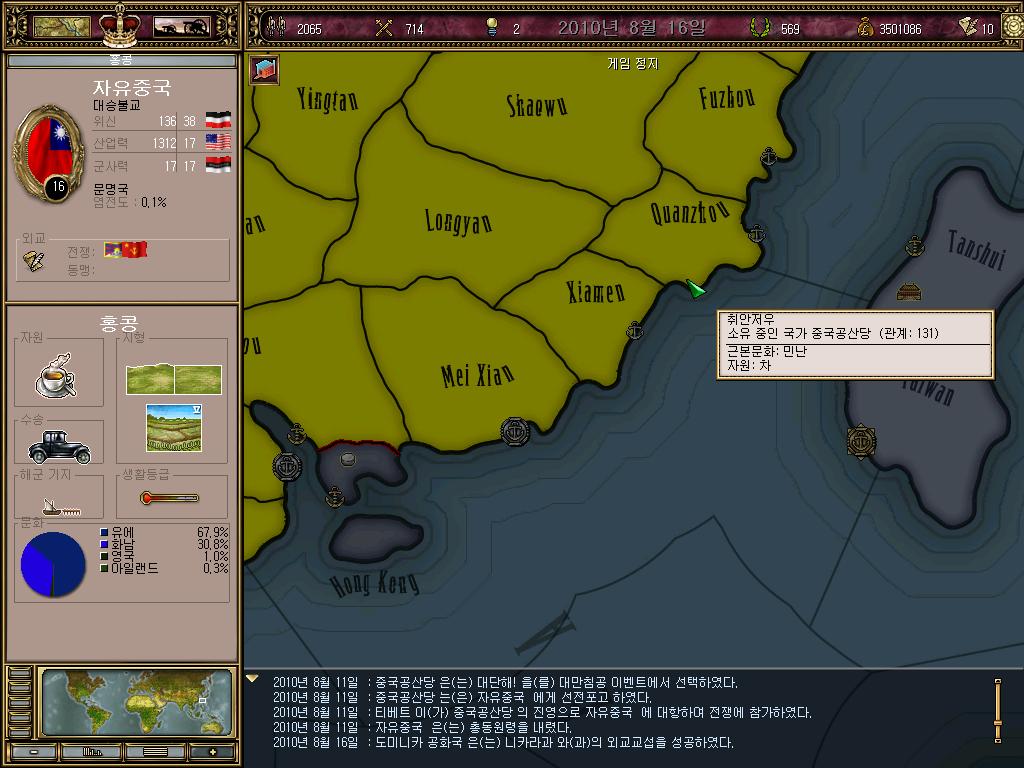Click the date 2010년 8월 16일
This screenshot has height=768, width=1024.
[632, 27]
